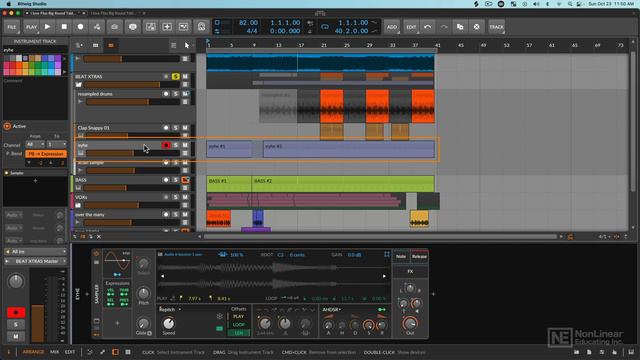Click the delete X circle icon in toolbar
Image resolution: width=640 pixels, height=360 pixels.
pyautogui.click(x=476, y=27)
